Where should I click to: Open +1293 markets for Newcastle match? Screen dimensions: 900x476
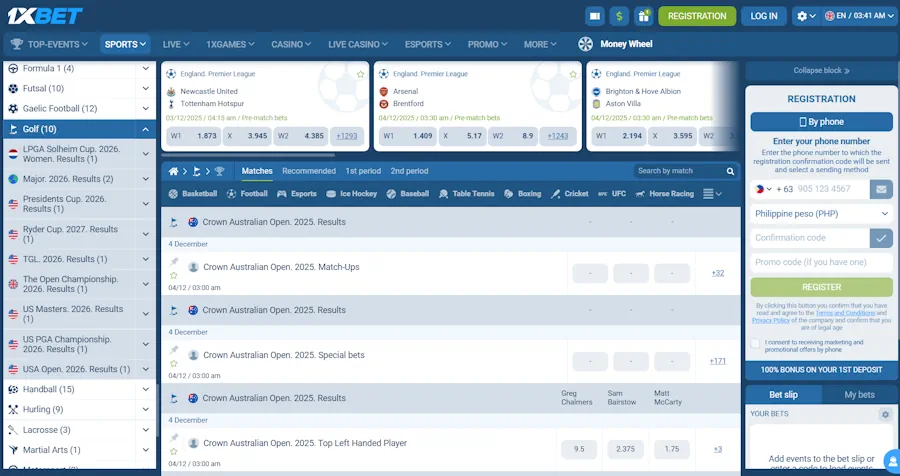pyautogui.click(x=347, y=136)
